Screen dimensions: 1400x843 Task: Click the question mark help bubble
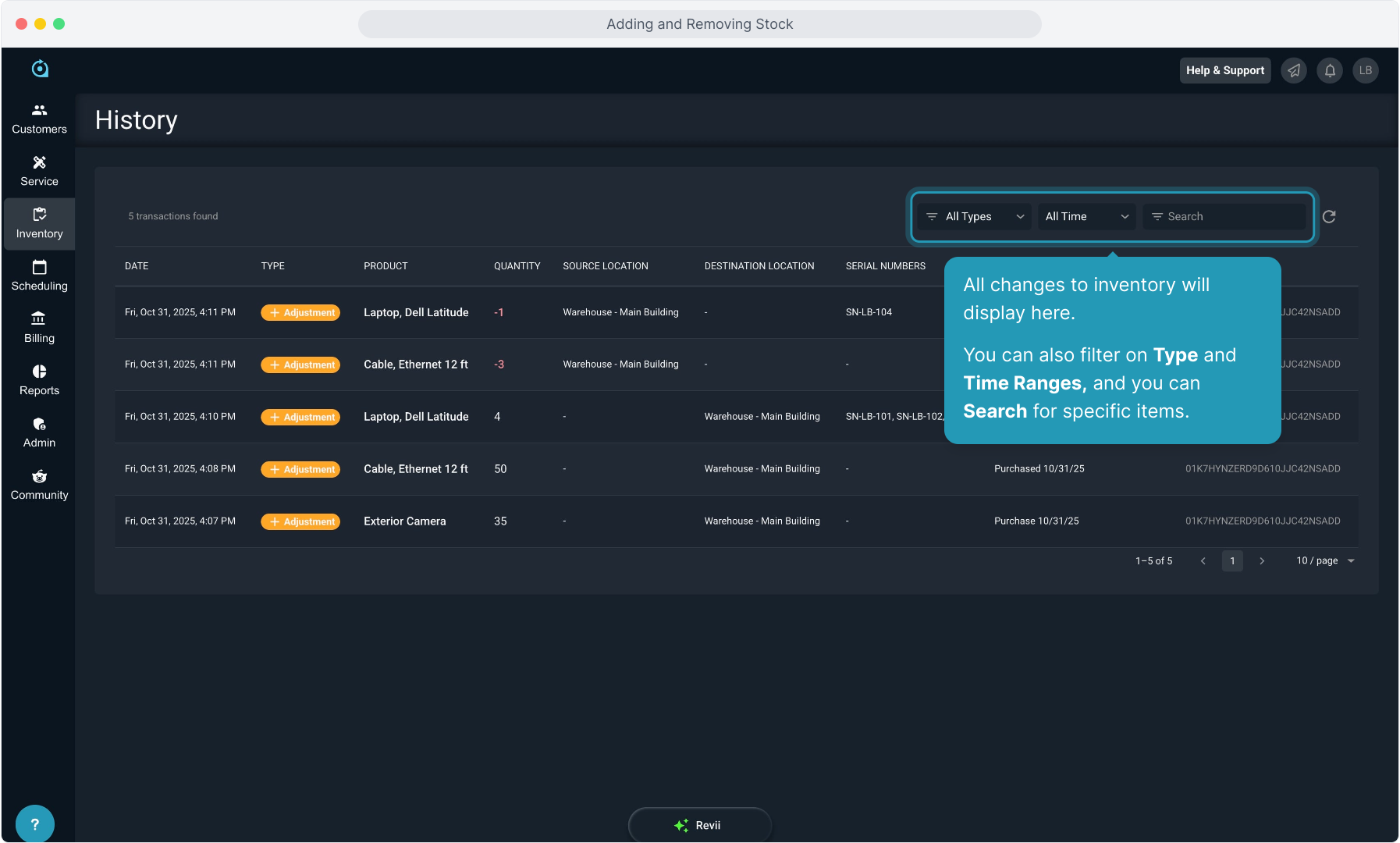coord(34,823)
